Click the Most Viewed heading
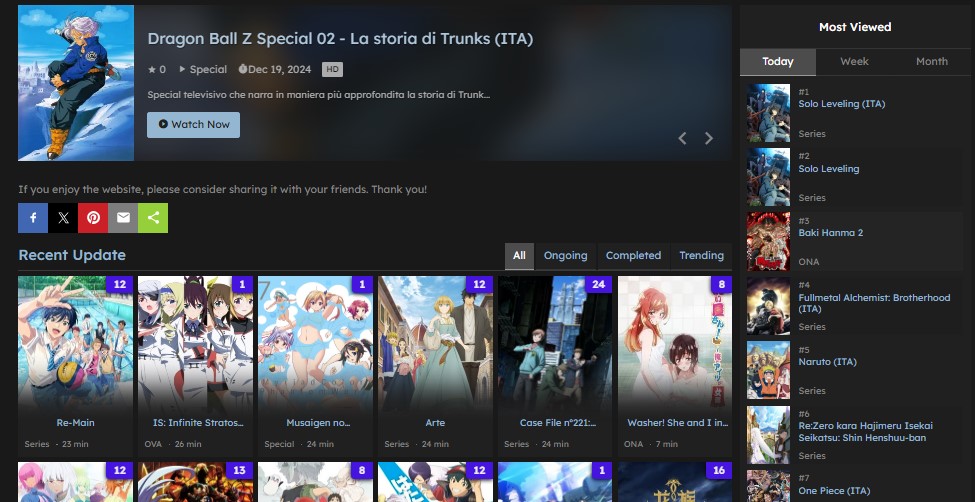Screen dimensions: 975x502 coord(855,27)
